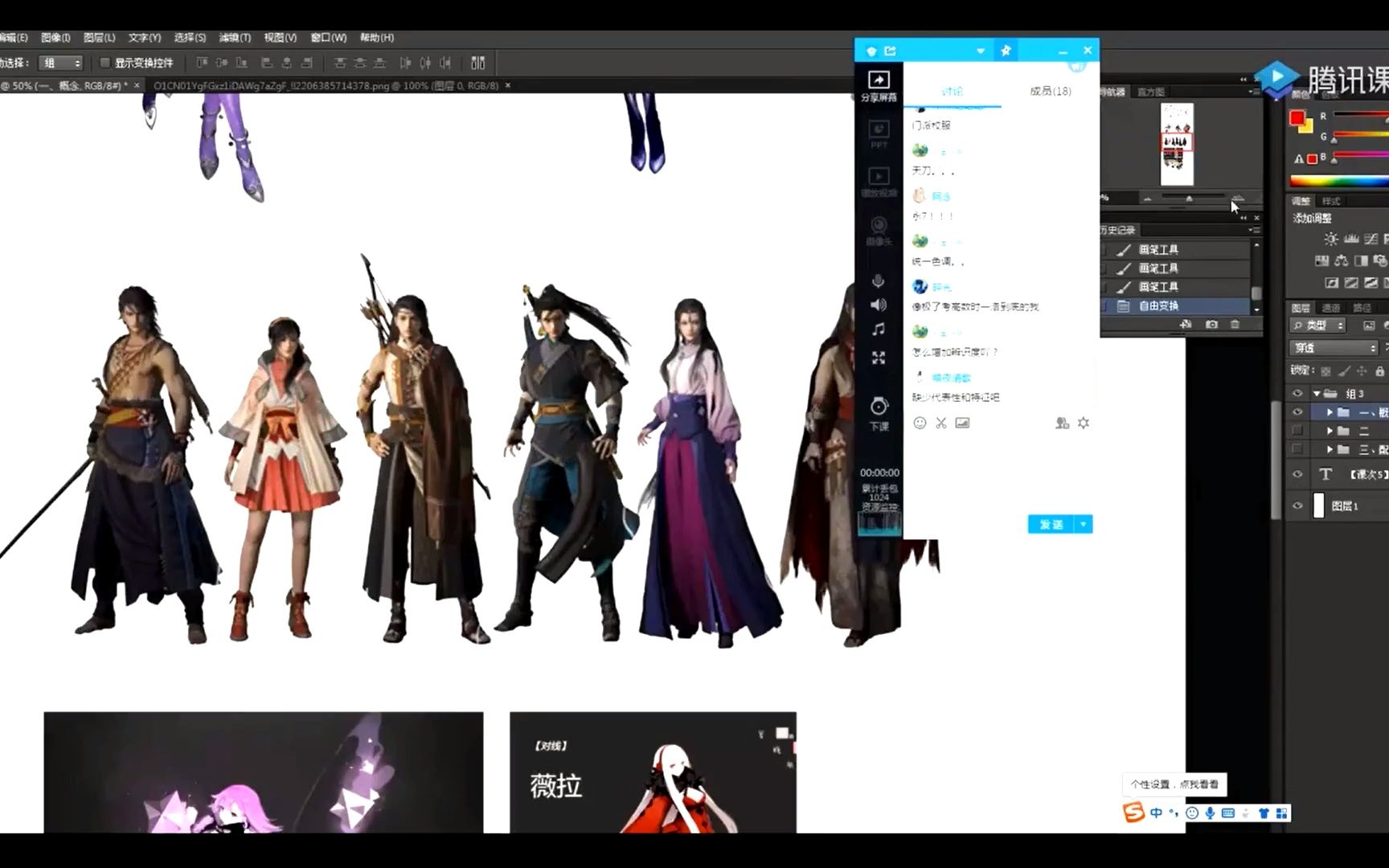Click the color balance adjustment icon
The image size is (1389, 868).
1341,260
